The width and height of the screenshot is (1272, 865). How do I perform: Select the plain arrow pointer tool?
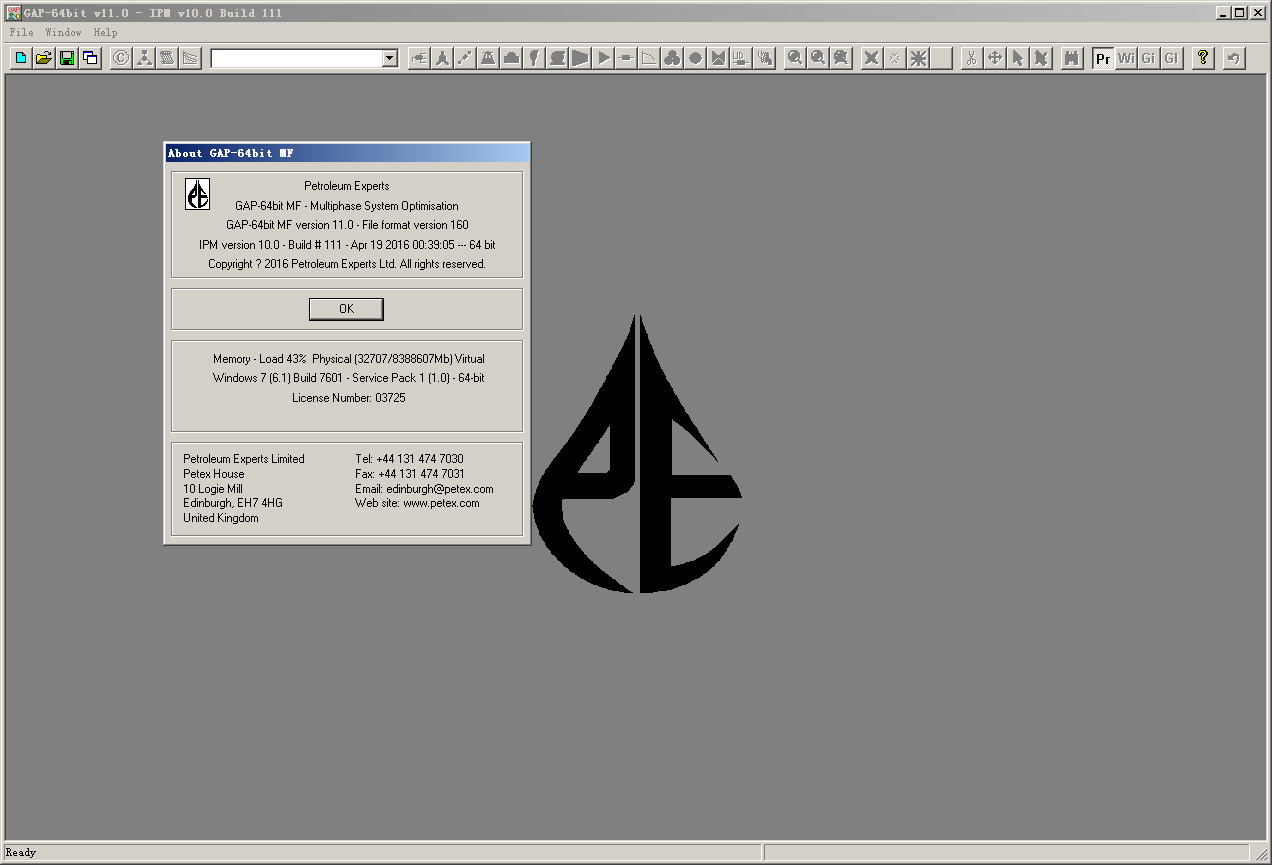(1017, 58)
